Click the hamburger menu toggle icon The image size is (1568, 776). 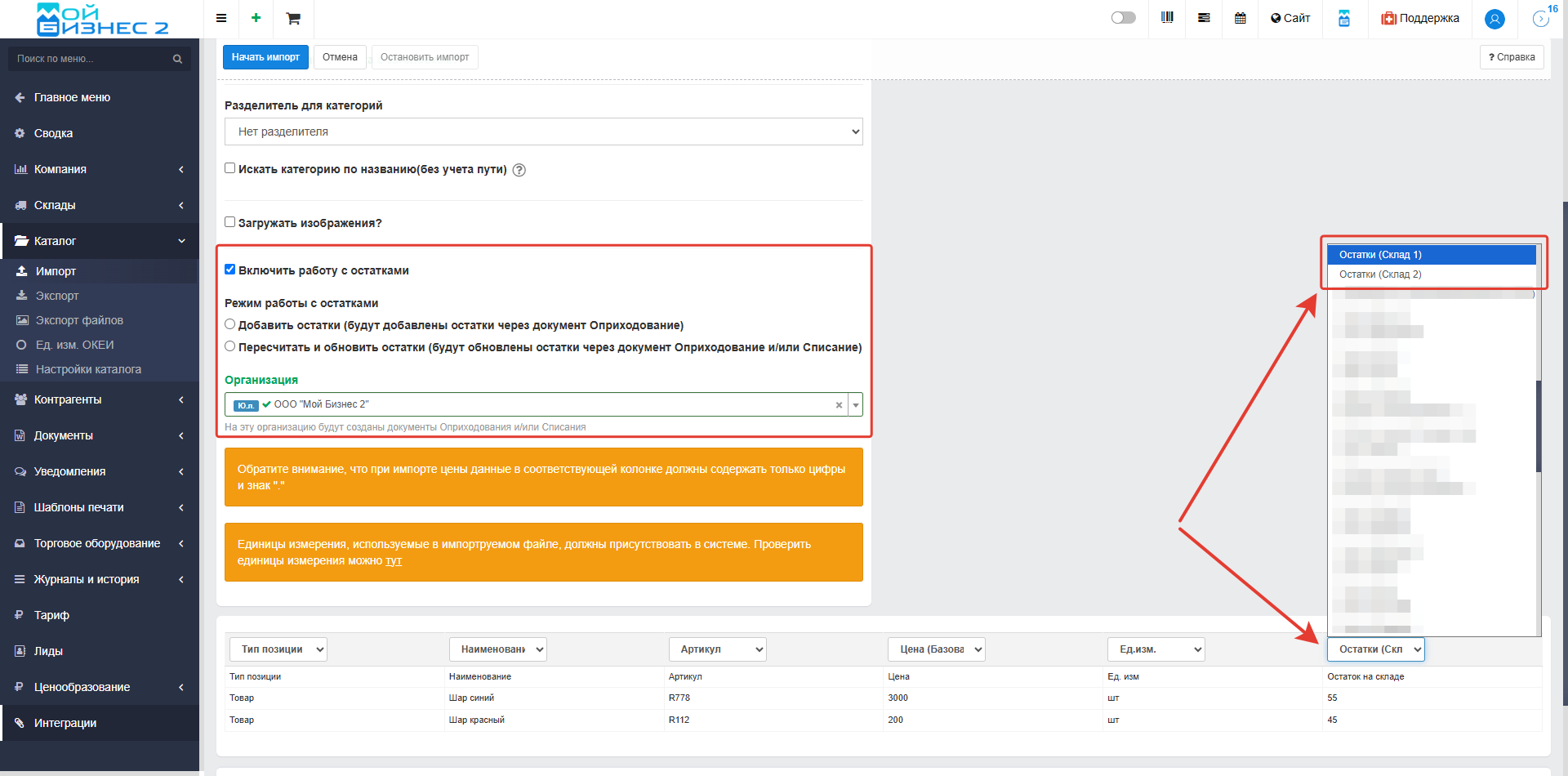pos(221,18)
